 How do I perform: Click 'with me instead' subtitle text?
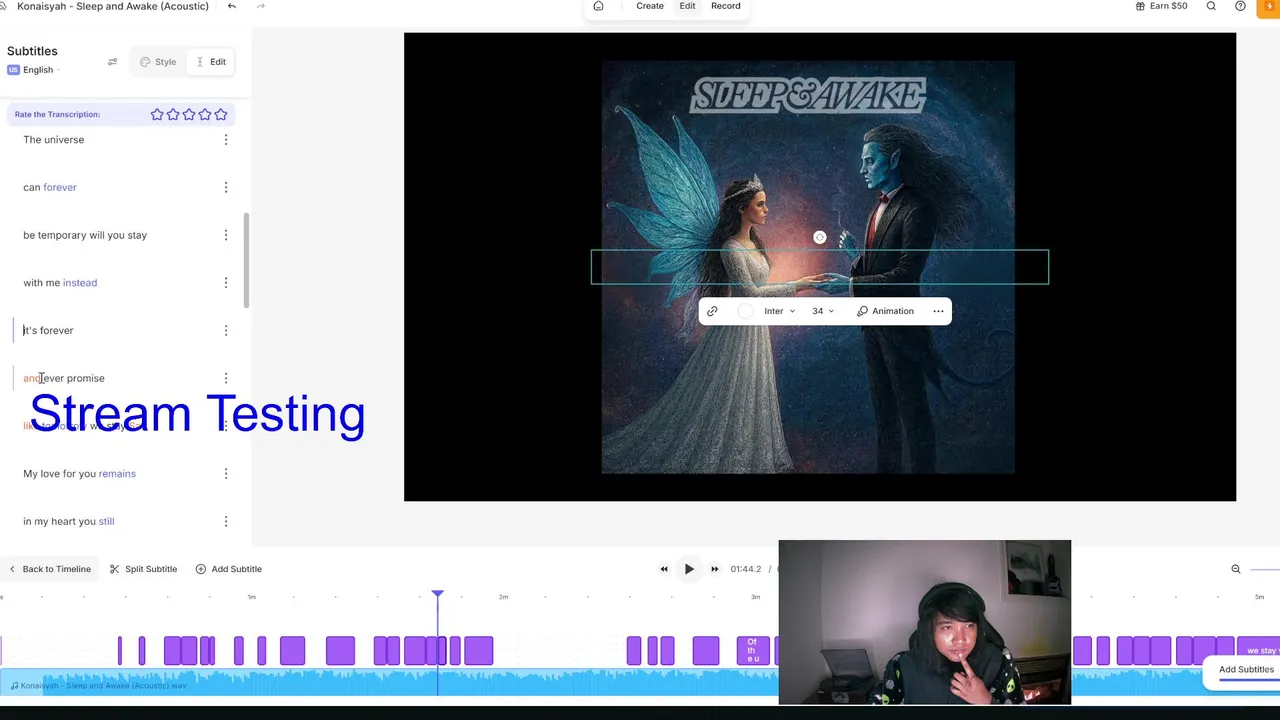(60, 283)
